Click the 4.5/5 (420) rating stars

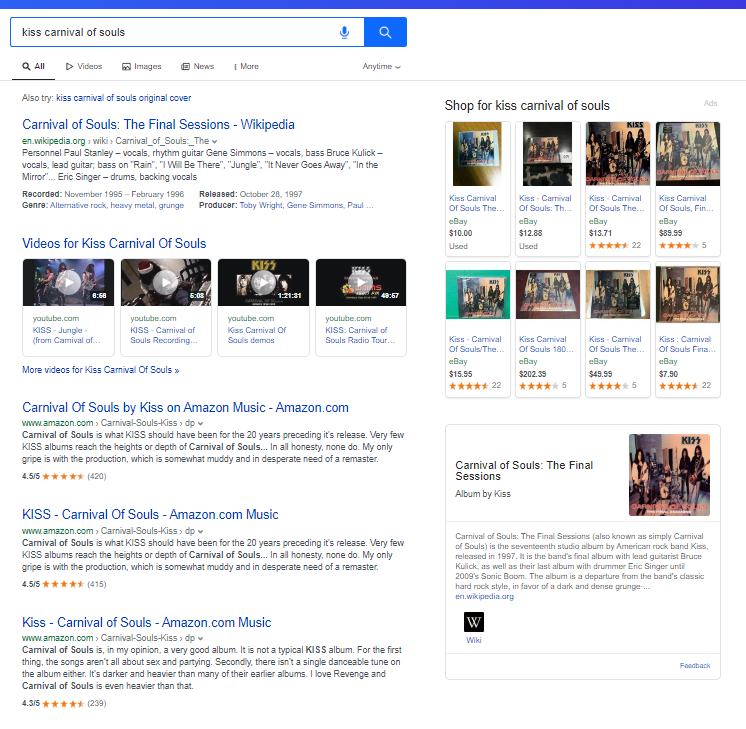pyautogui.click(x=63, y=477)
